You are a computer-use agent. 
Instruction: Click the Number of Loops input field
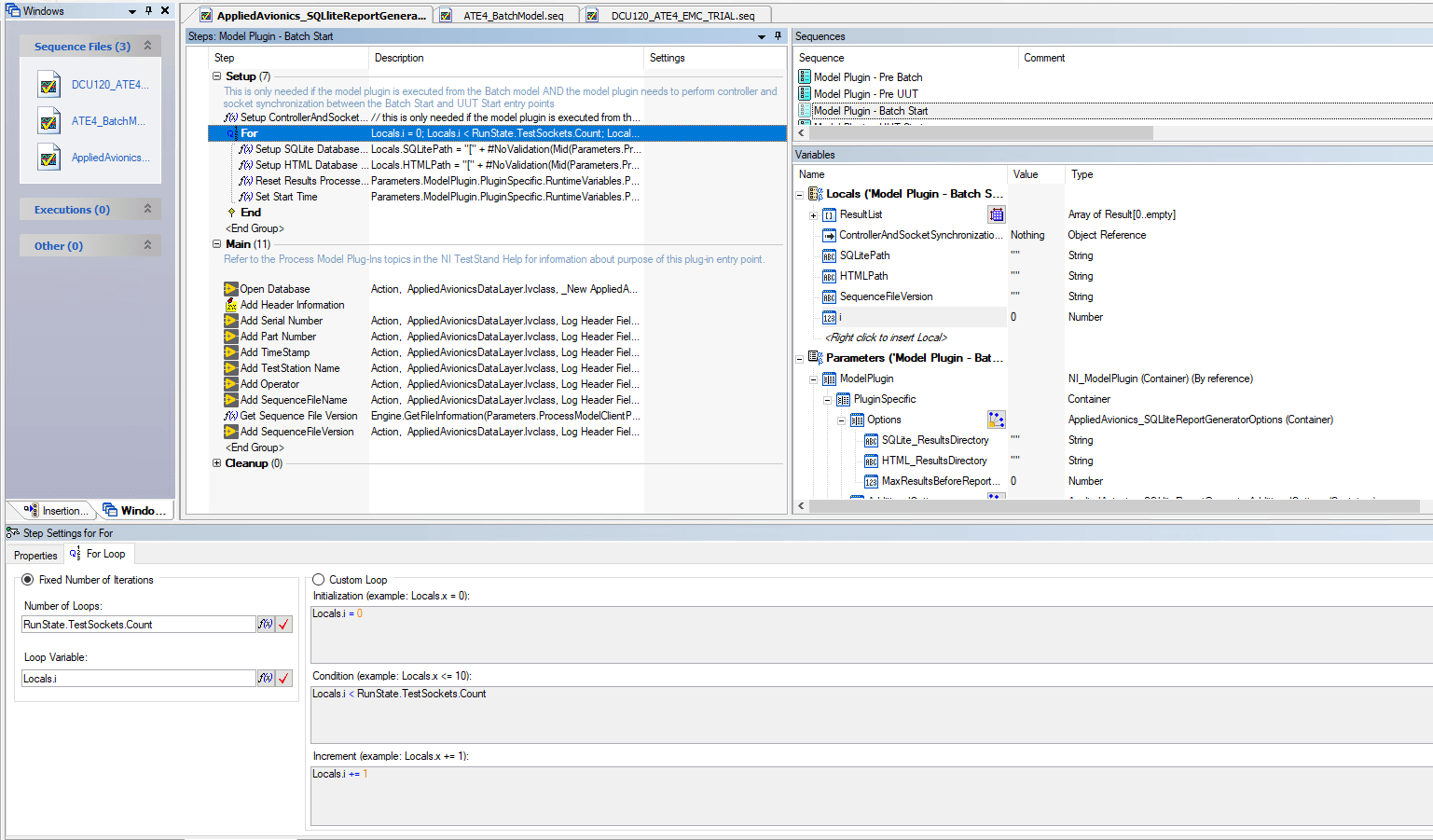click(139, 625)
